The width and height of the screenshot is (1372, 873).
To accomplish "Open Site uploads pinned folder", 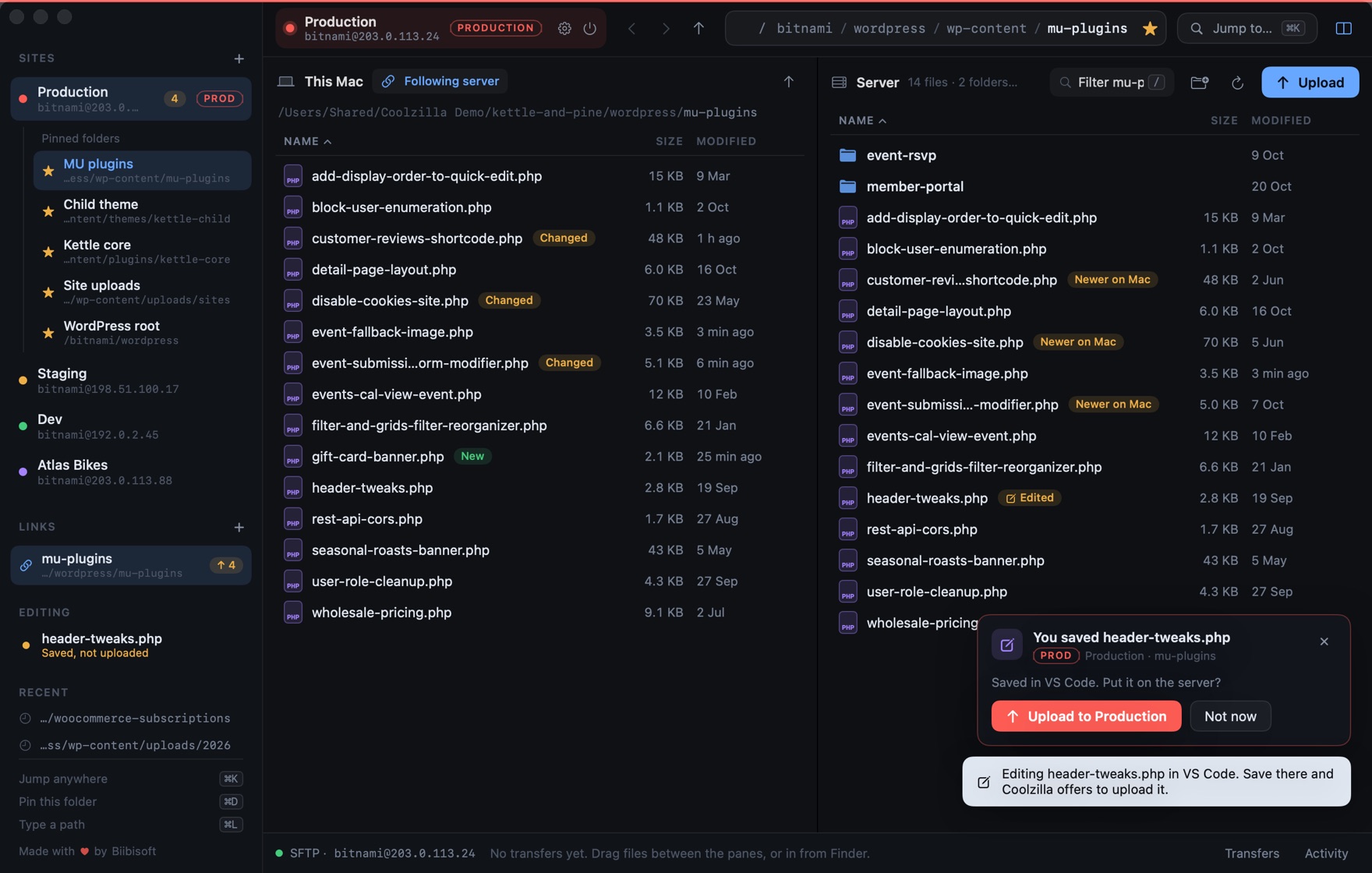I will pos(142,292).
